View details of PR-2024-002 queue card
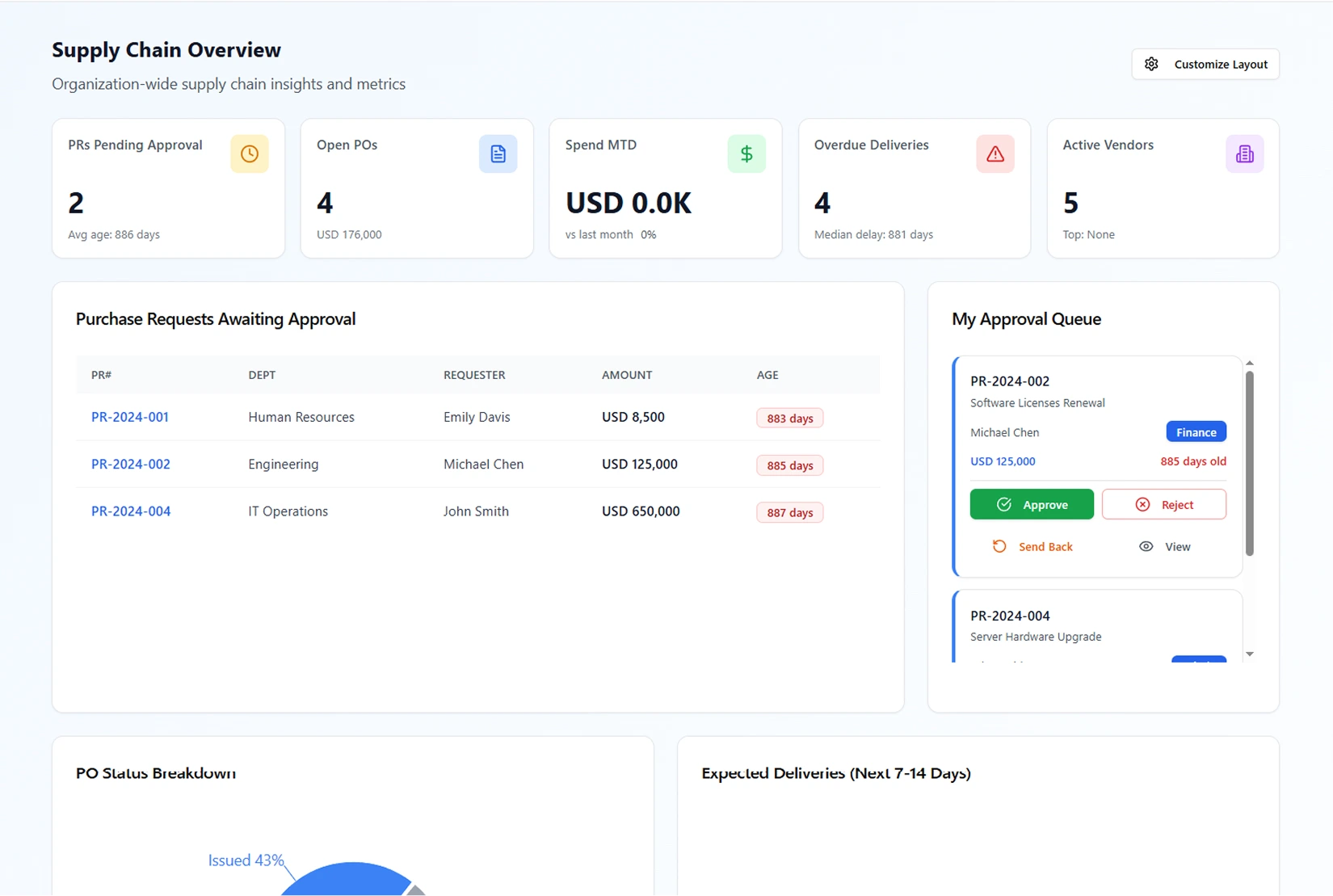The width and height of the screenshot is (1333, 896). click(1164, 546)
